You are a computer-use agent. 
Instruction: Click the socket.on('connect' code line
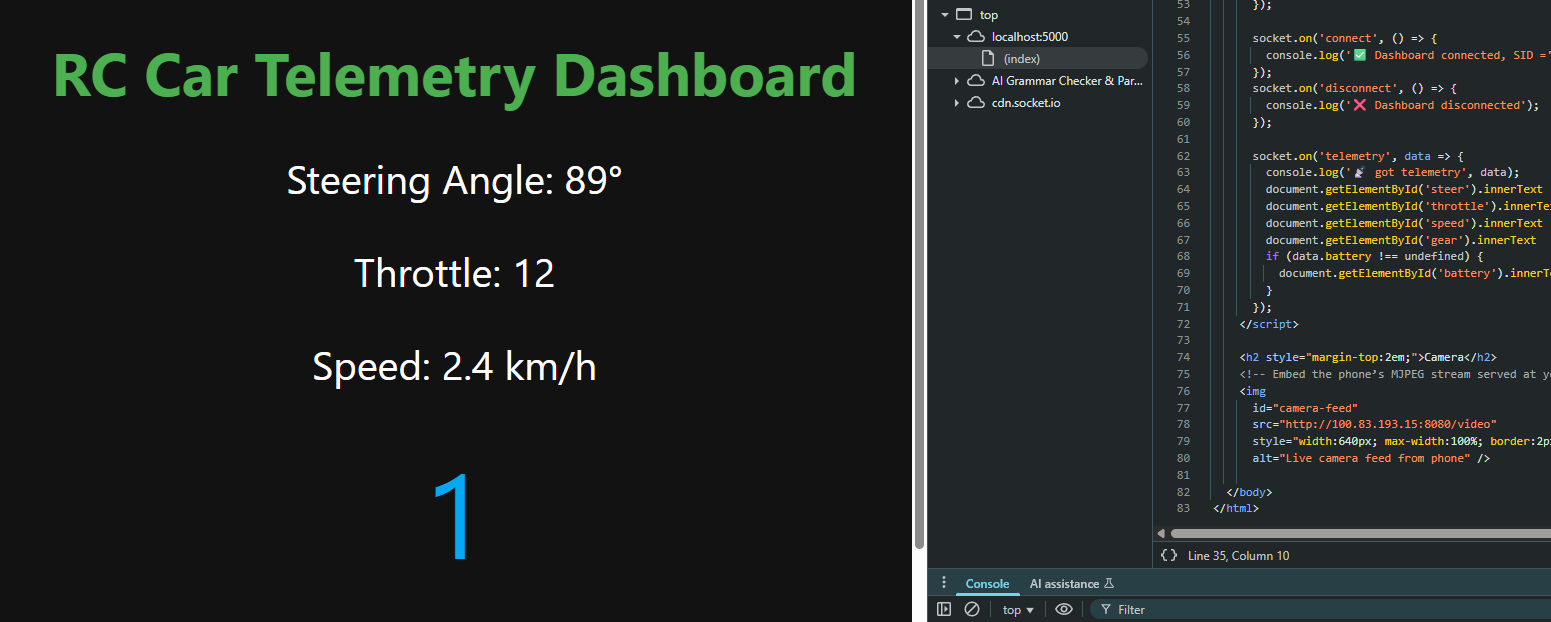click(1344, 38)
